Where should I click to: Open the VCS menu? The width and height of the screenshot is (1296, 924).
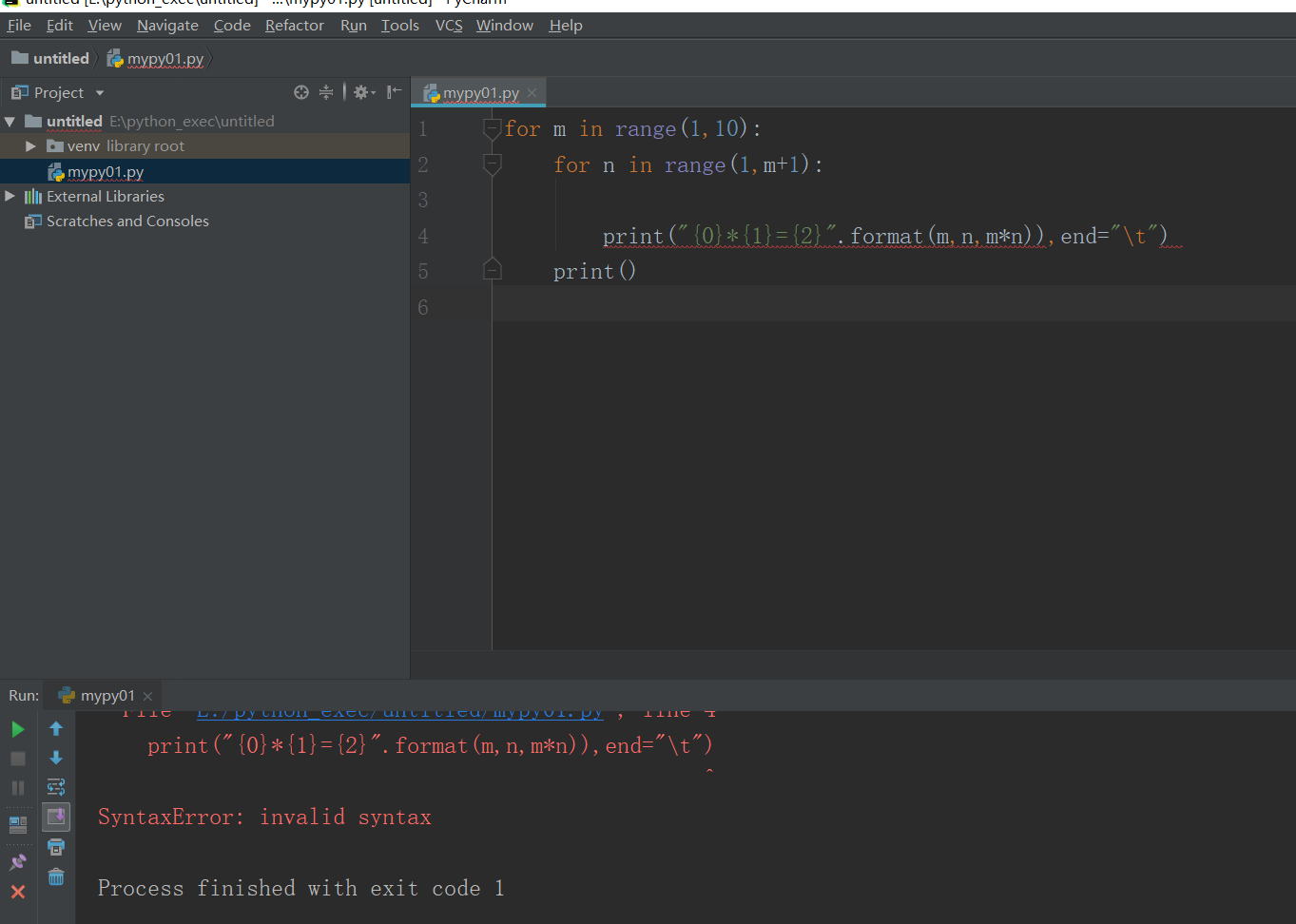tap(449, 25)
